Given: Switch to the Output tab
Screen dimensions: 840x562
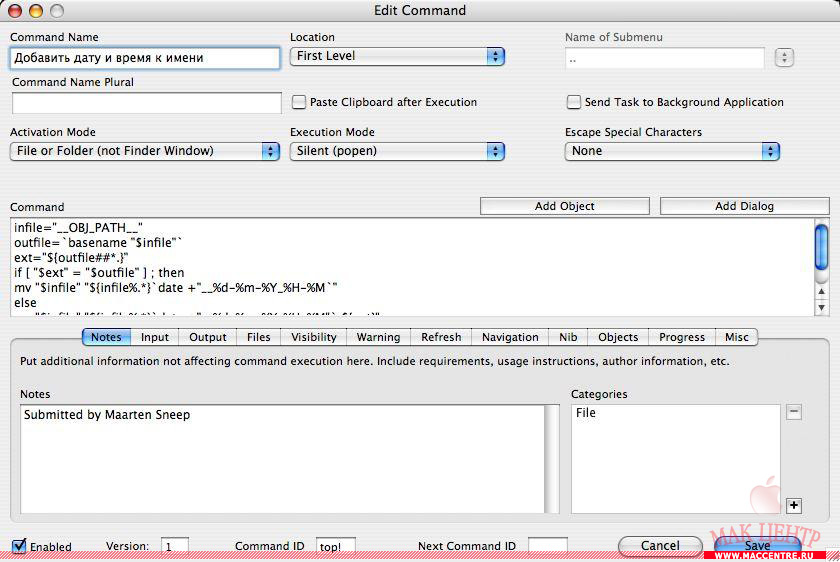Looking at the screenshot, I should [x=208, y=337].
